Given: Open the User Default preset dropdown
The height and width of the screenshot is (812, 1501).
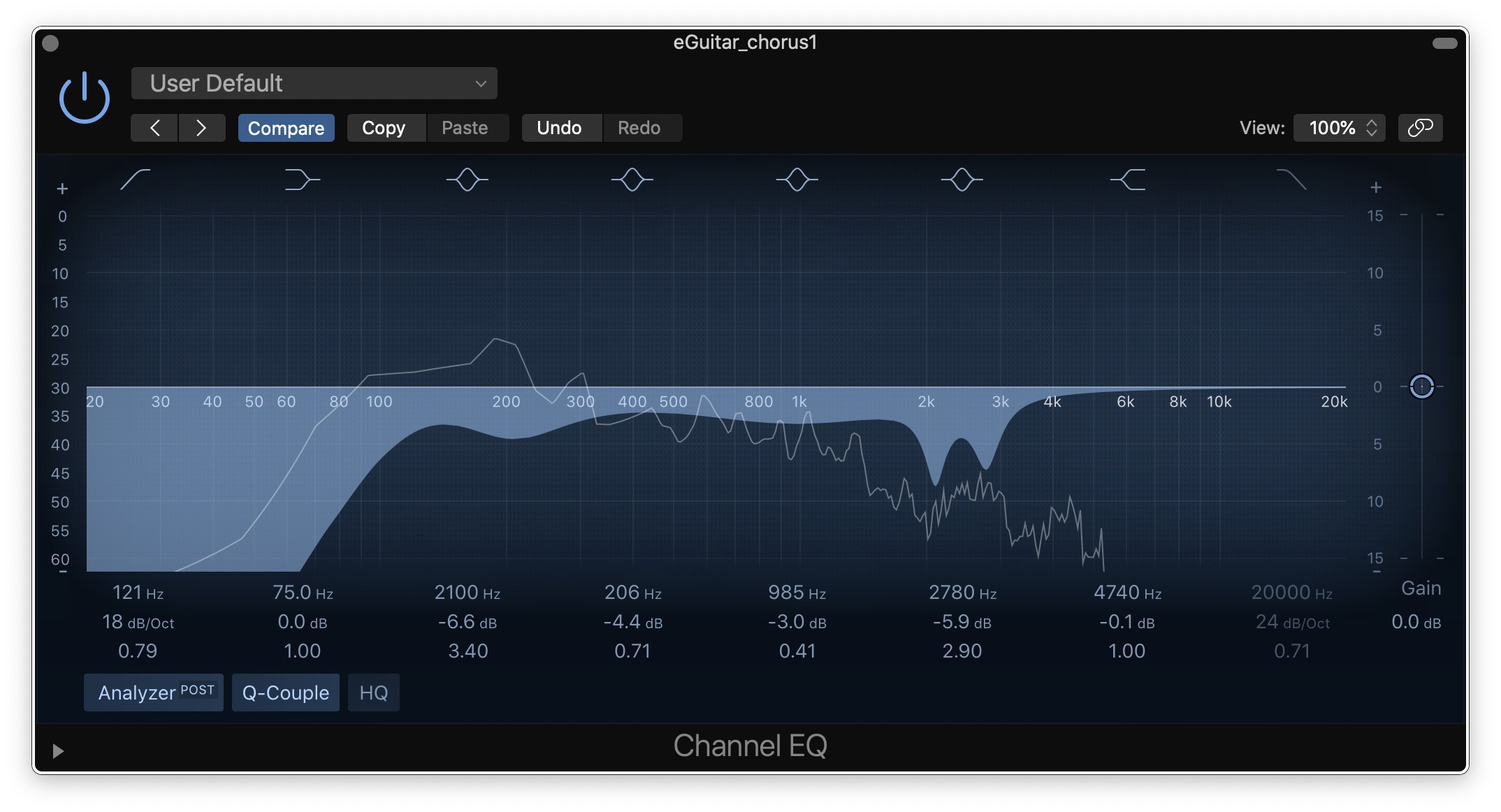Looking at the screenshot, I should (314, 84).
